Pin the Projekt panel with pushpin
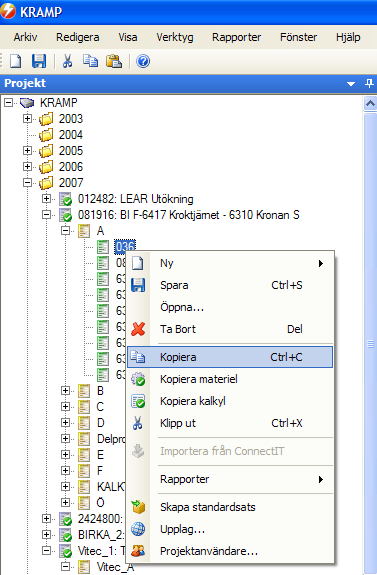This screenshot has height=575, width=377. pyautogui.click(x=369, y=83)
